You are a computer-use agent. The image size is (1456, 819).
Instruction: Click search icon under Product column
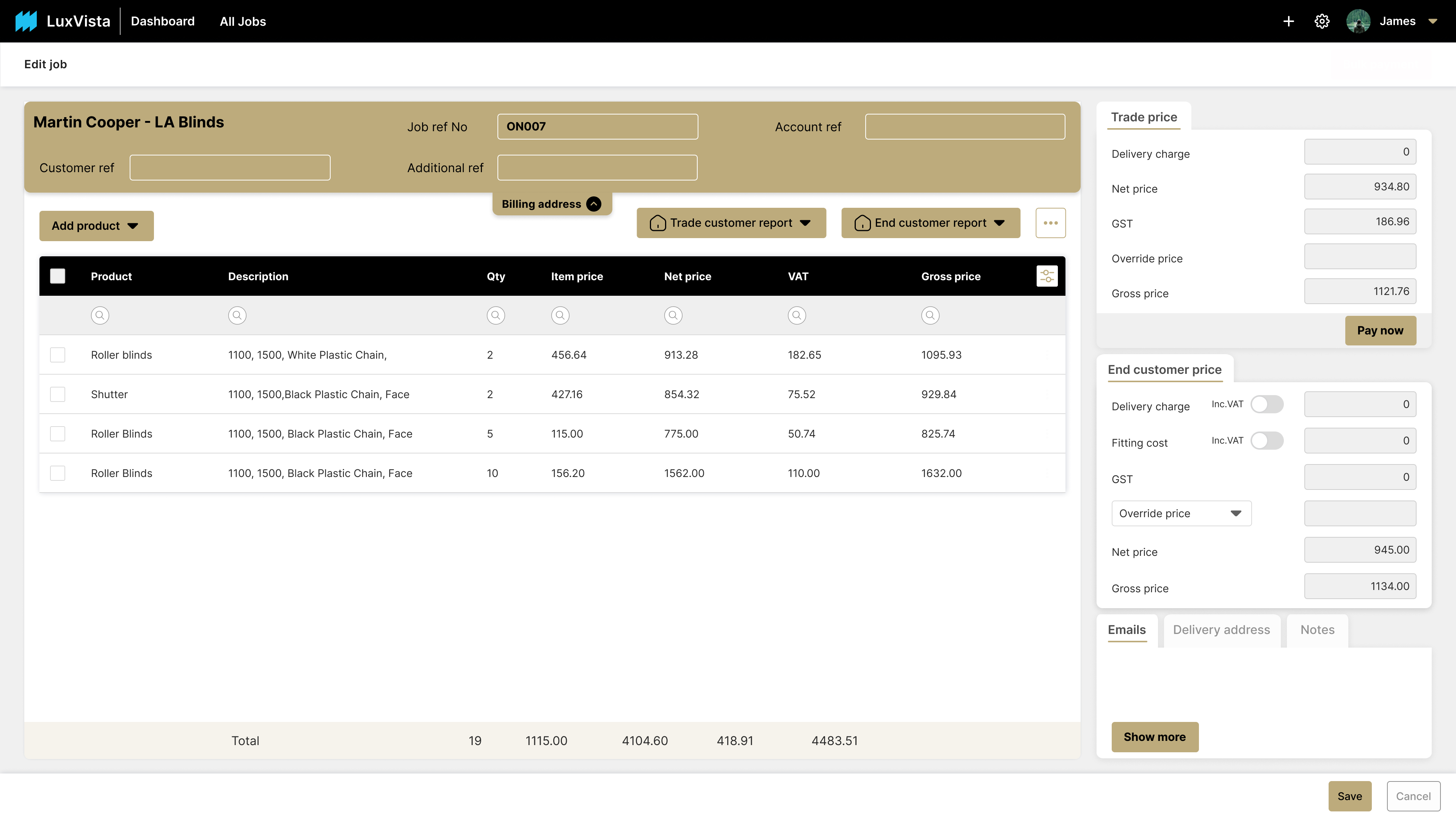[99, 315]
